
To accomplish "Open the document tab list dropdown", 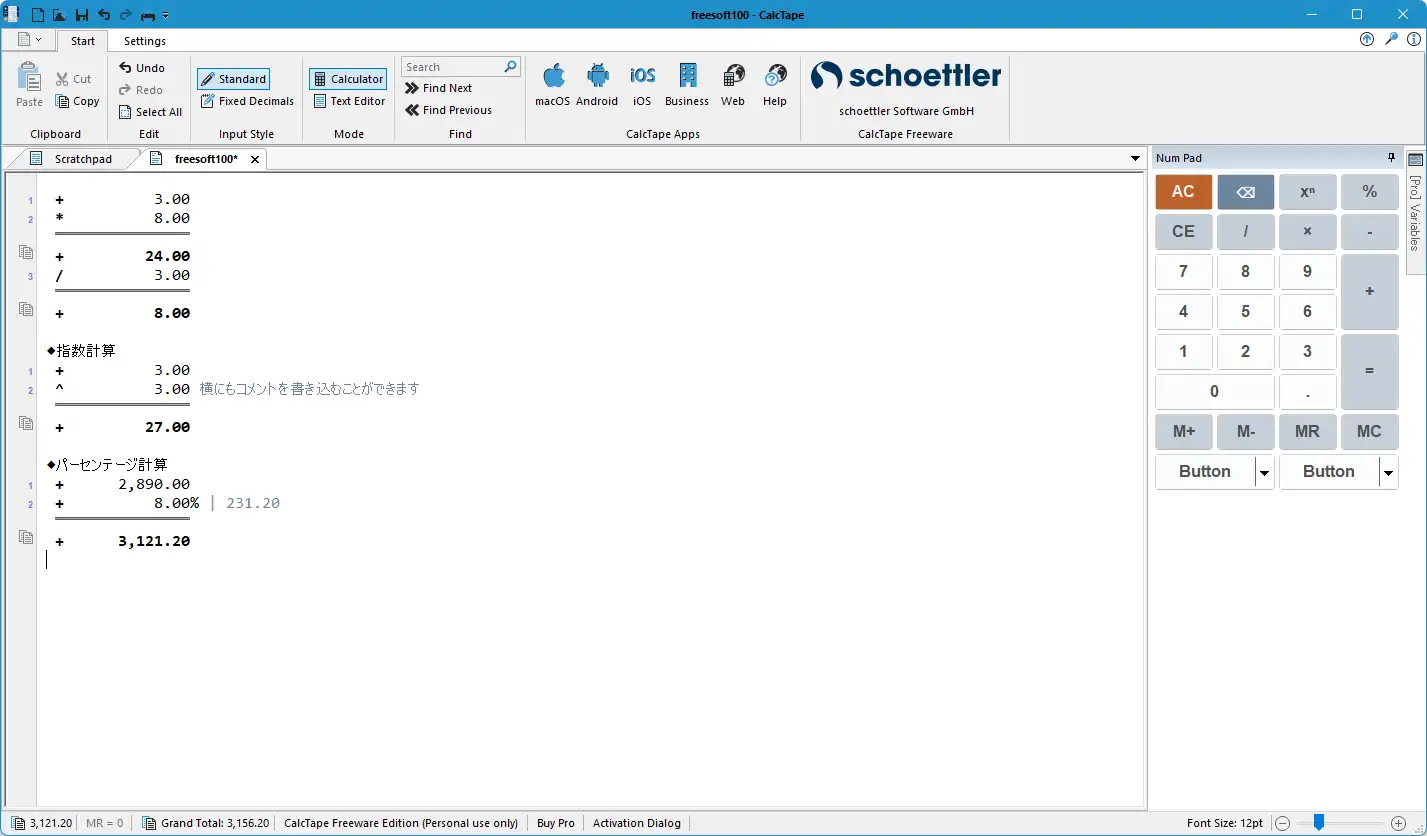I will (1135, 159).
